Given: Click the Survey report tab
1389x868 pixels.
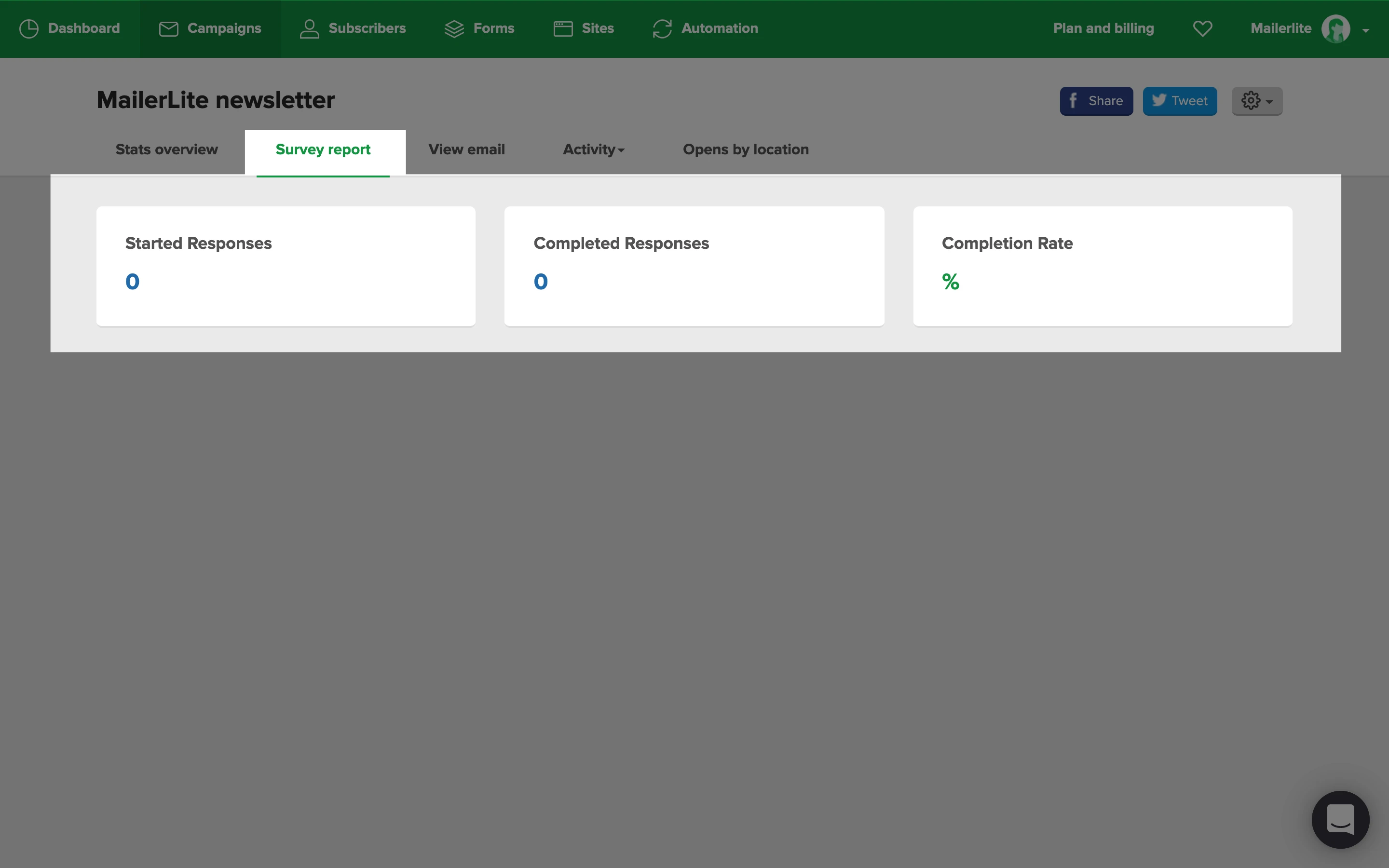Looking at the screenshot, I should [323, 150].
